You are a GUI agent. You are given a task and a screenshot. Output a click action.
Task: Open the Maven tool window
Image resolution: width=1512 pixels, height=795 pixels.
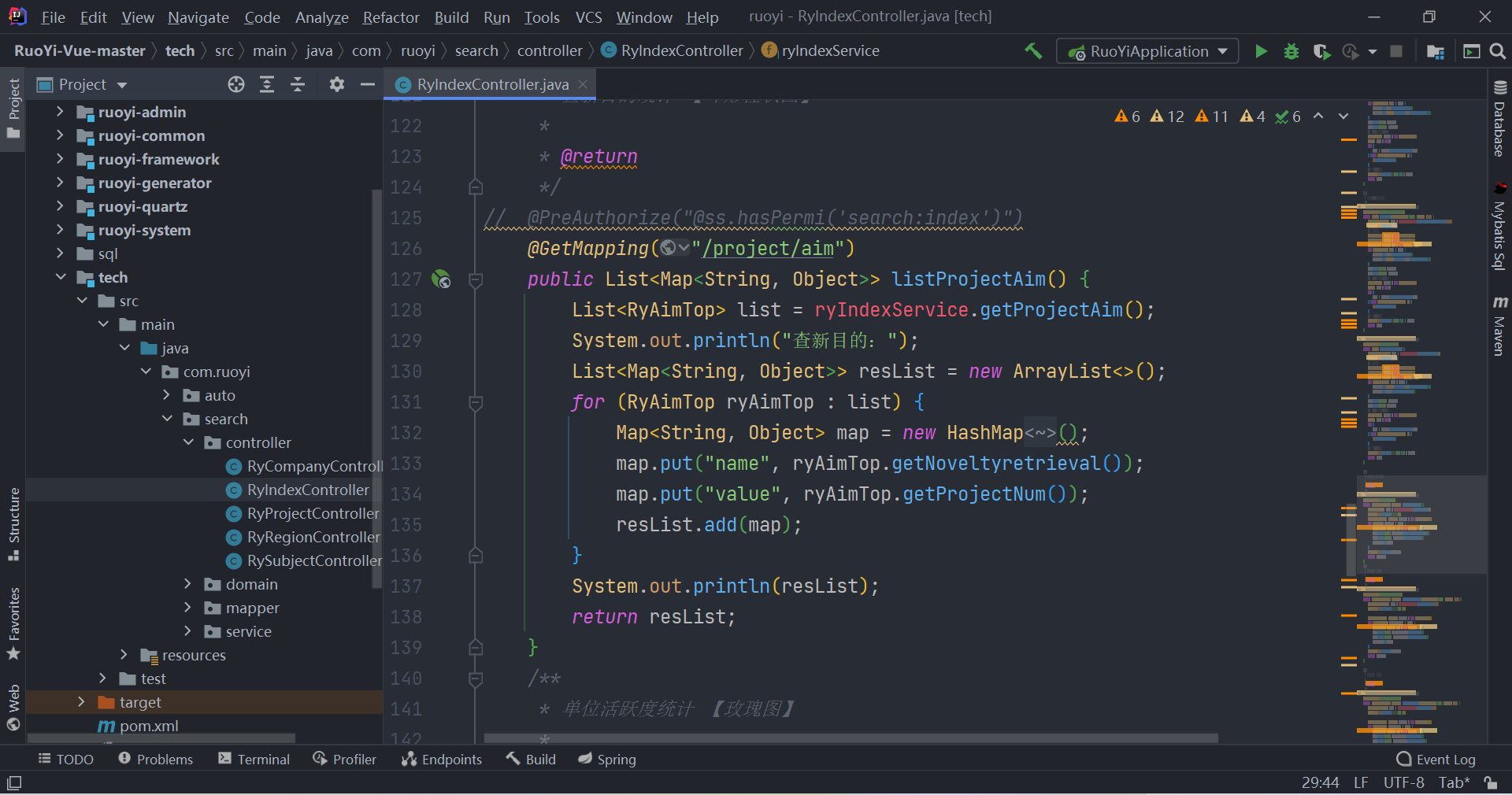click(x=1499, y=326)
